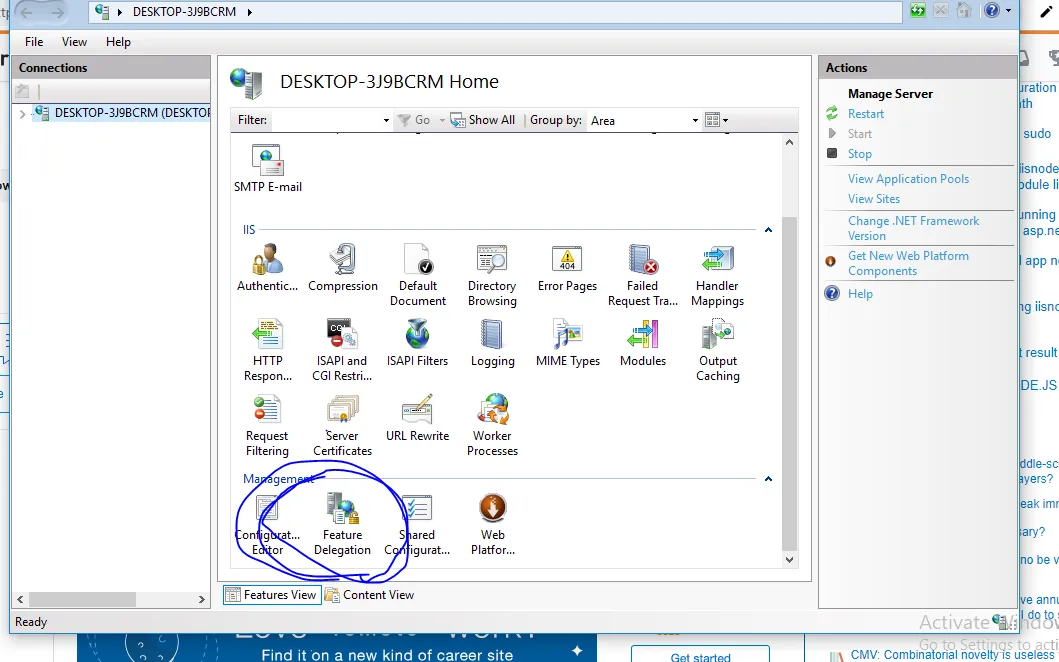Open the Logging feature
Viewport: 1059px width, 662px height.
[x=492, y=343]
